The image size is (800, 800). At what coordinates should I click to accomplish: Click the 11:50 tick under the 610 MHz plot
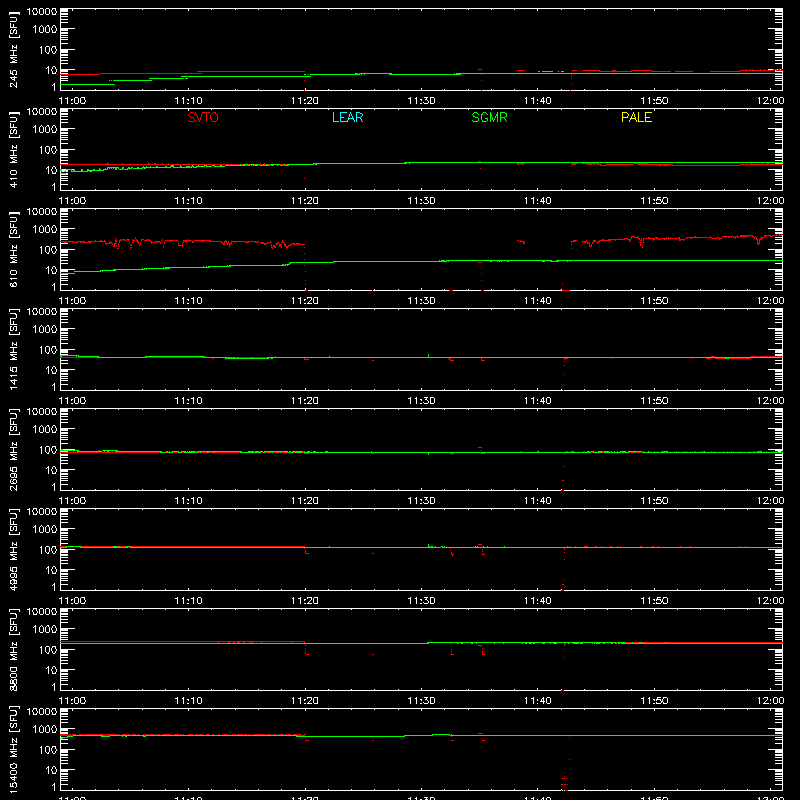654,301
